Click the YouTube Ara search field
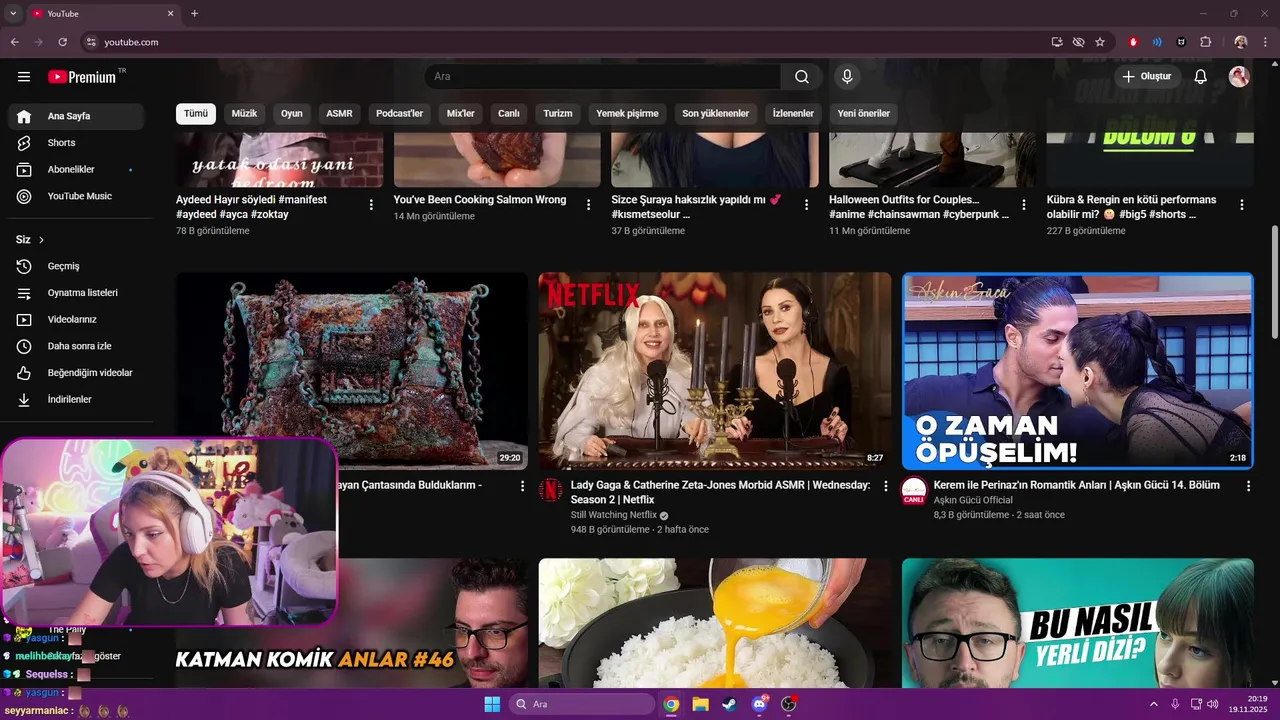 603,77
